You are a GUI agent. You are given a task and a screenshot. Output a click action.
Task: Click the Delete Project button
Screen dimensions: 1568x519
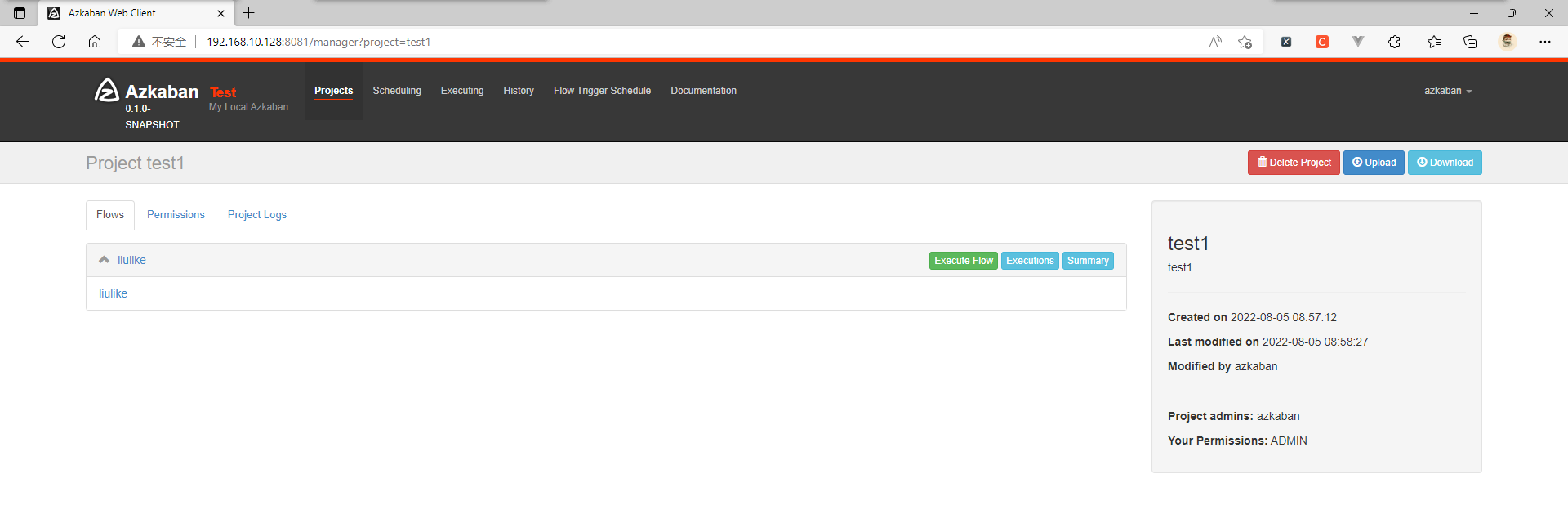tap(1294, 163)
